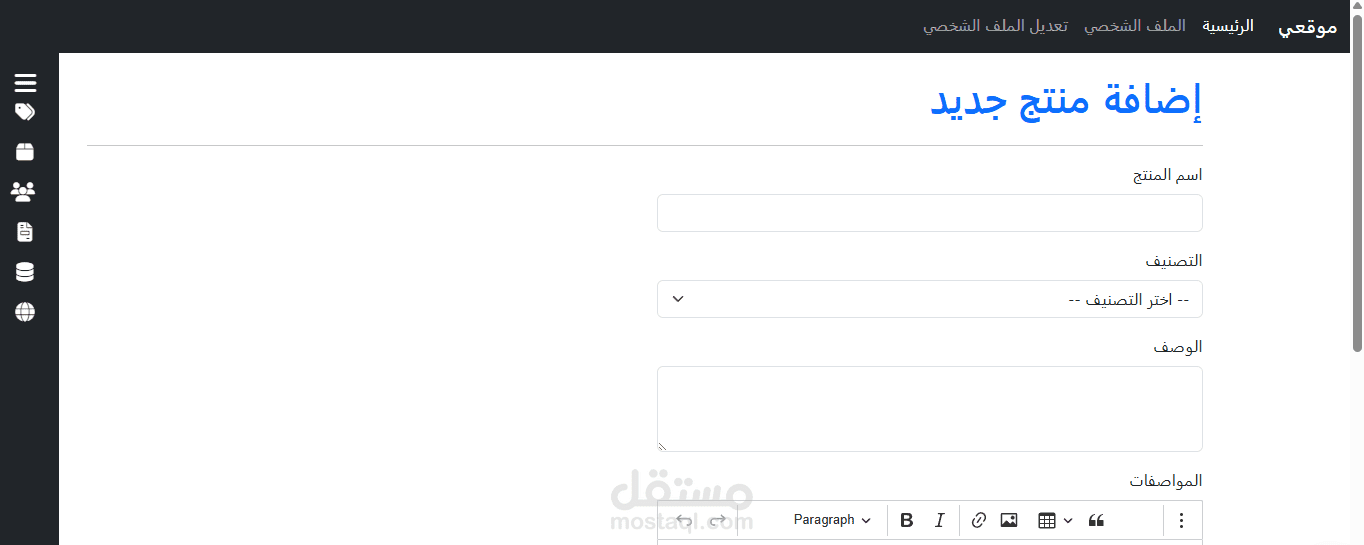The image size is (1364, 545).
Task: Click the موقعي brand link
Action: pos(1308,27)
